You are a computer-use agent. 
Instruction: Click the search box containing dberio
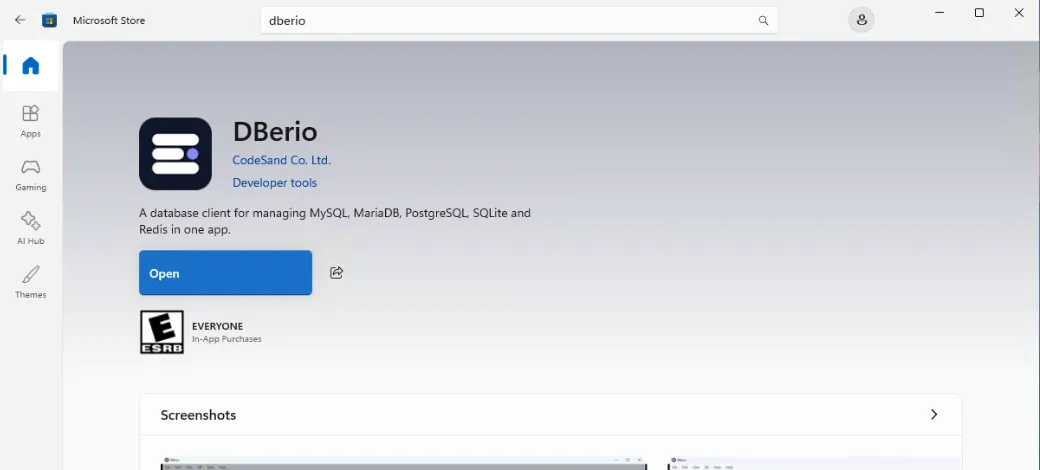[519, 21]
